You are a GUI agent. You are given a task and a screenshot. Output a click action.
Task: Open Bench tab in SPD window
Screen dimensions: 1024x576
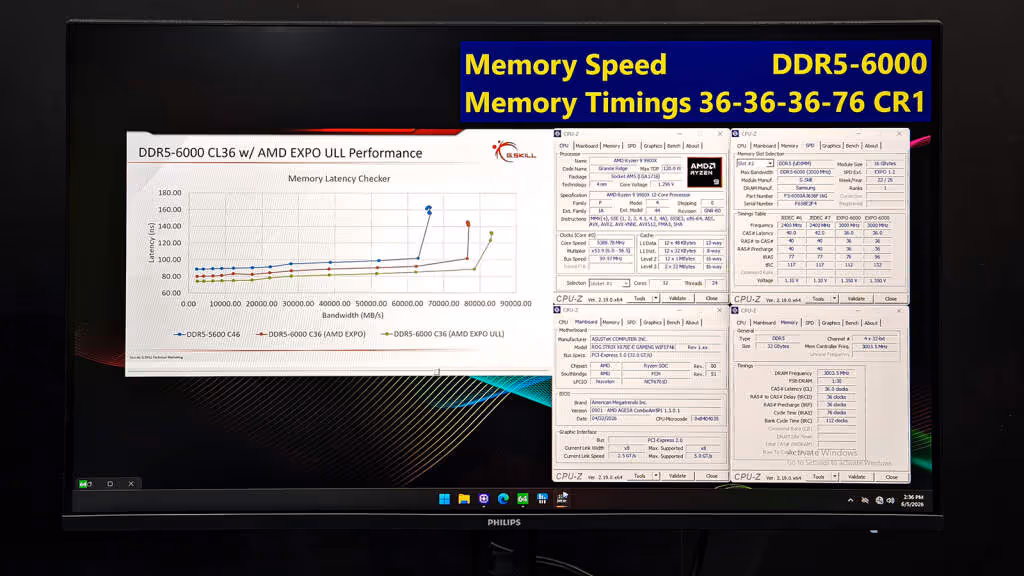852,146
